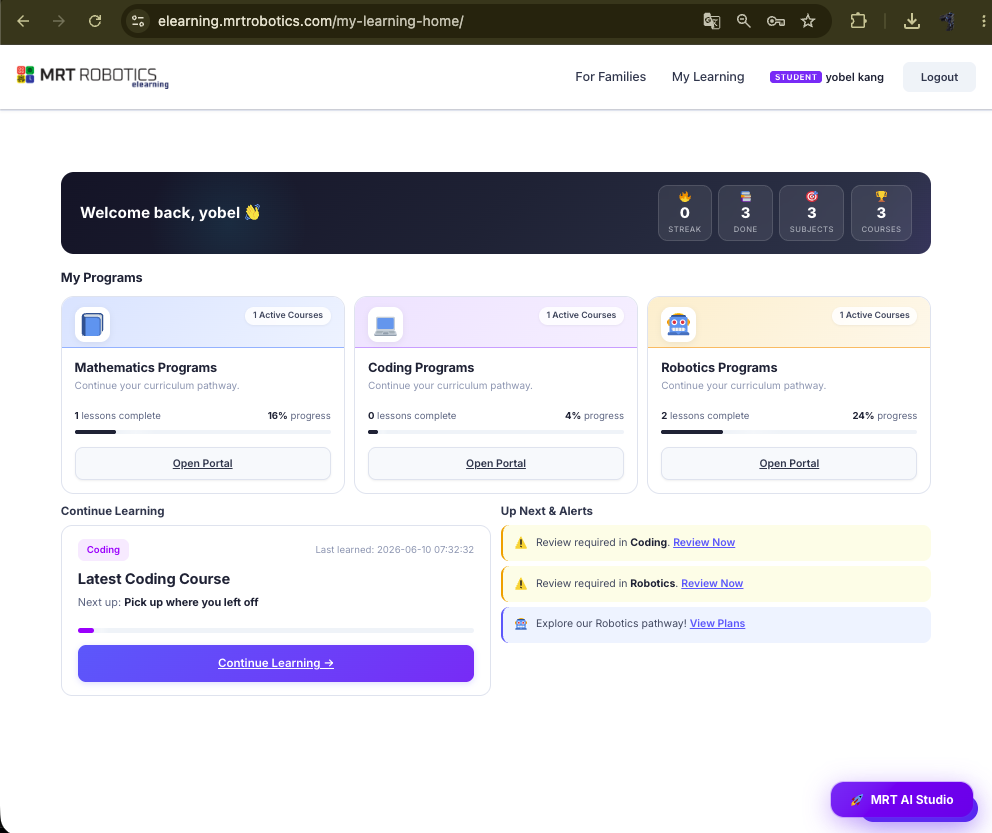Click the My Programs section heading
992x833 pixels.
[101, 278]
